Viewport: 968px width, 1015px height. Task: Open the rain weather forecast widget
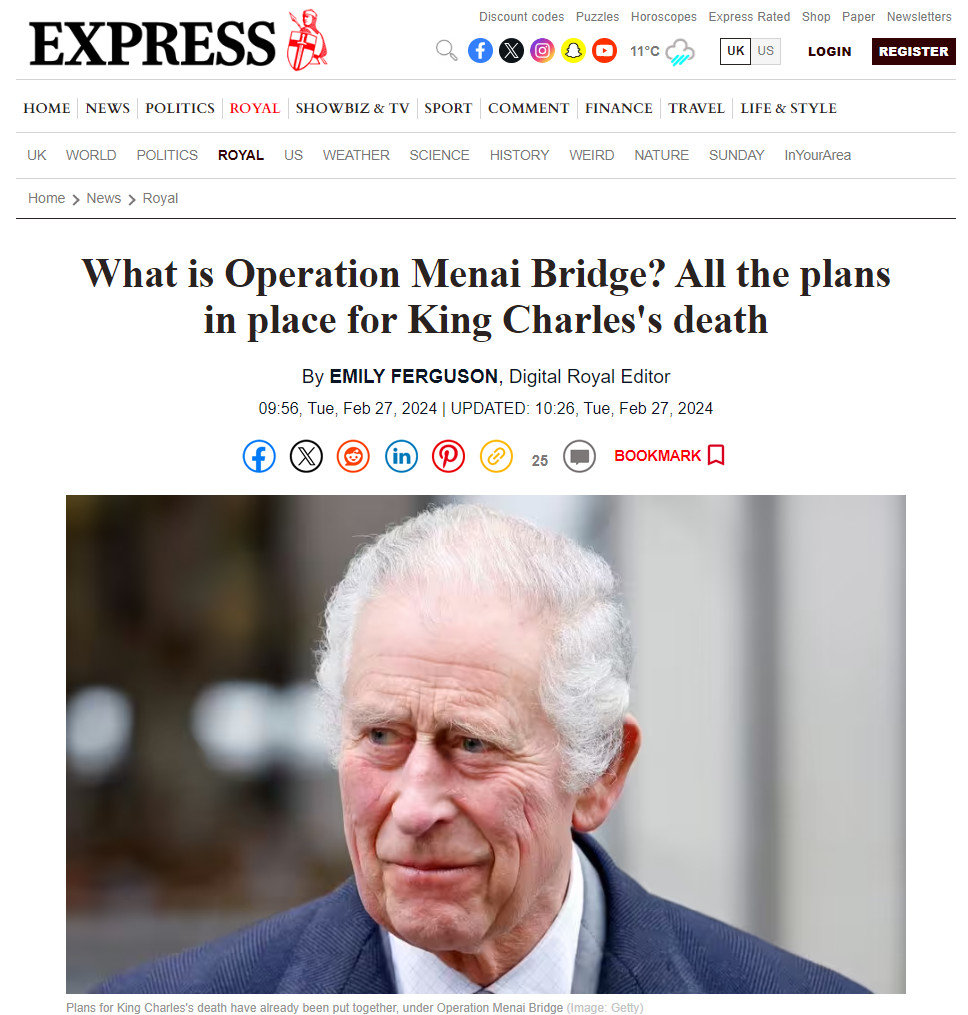point(662,51)
